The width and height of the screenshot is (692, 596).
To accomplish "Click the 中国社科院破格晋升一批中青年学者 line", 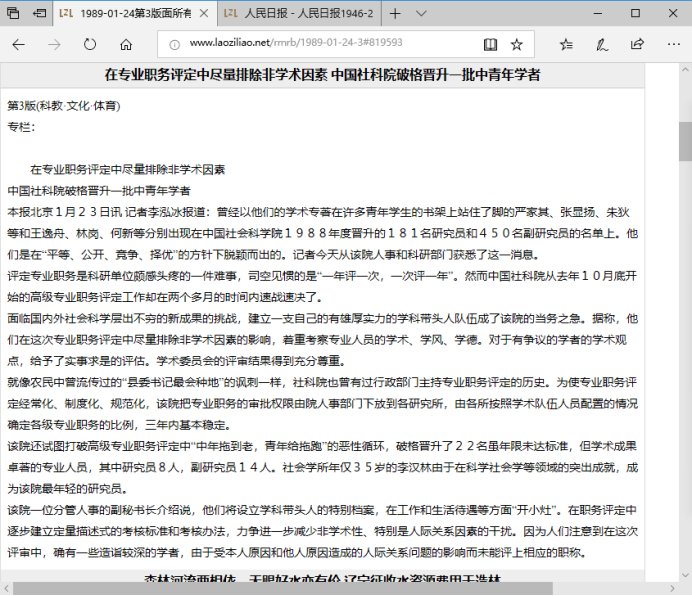I will pyautogui.click(x=99, y=191).
